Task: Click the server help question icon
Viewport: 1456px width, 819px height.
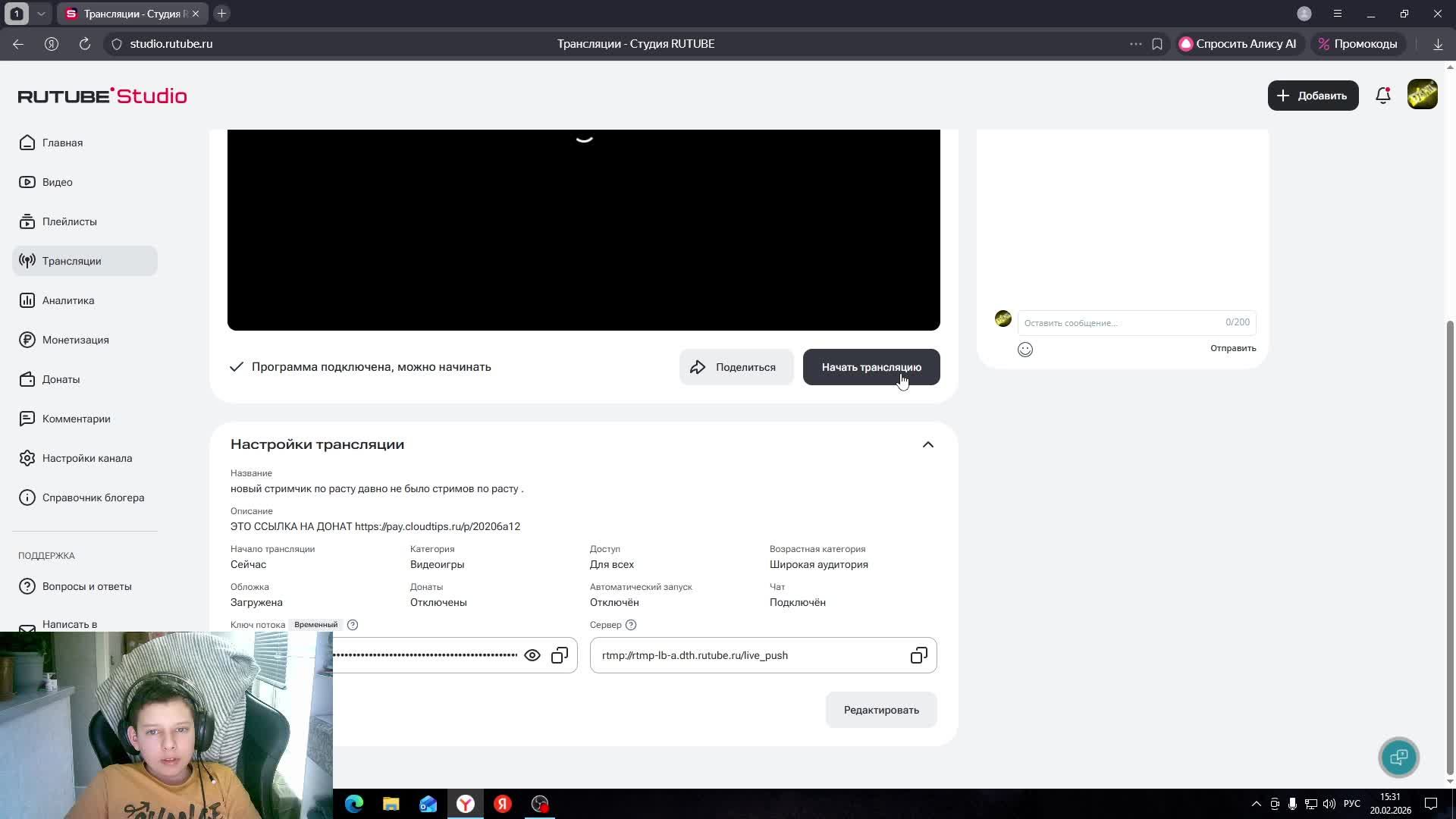Action: (x=631, y=625)
